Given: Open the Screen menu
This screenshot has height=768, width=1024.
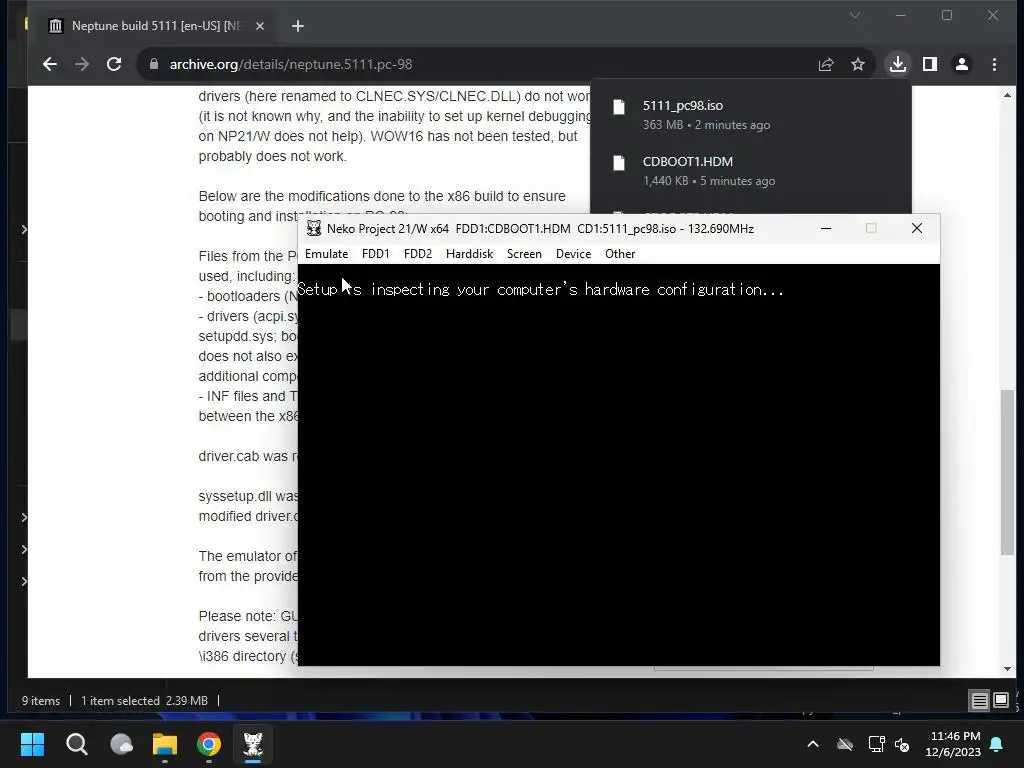Looking at the screenshot, I should (524, 254).
